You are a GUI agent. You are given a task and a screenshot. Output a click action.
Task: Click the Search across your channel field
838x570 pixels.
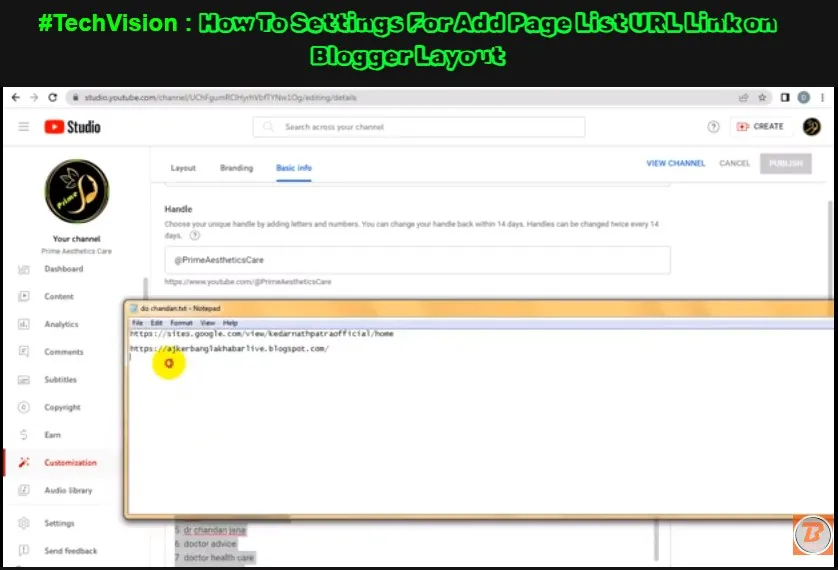click(x=418, y=127)
